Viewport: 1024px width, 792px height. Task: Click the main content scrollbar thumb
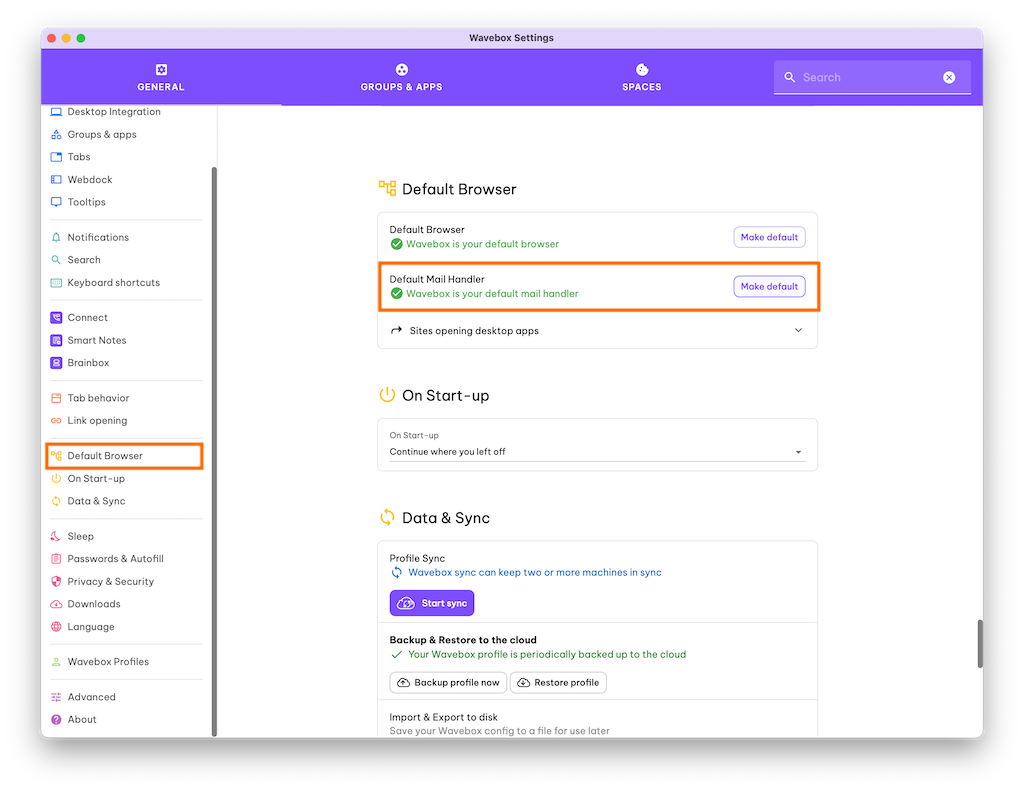coord(980,644)
